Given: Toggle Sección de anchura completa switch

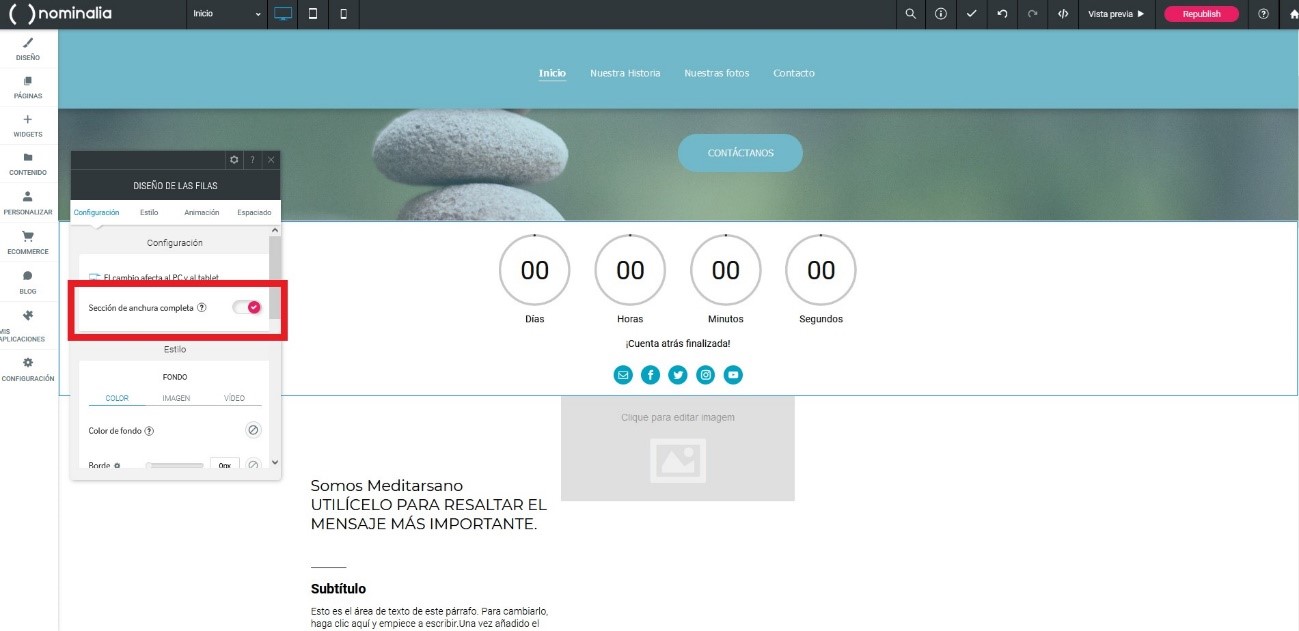Looking at the screenshot, I should point(247,307).
